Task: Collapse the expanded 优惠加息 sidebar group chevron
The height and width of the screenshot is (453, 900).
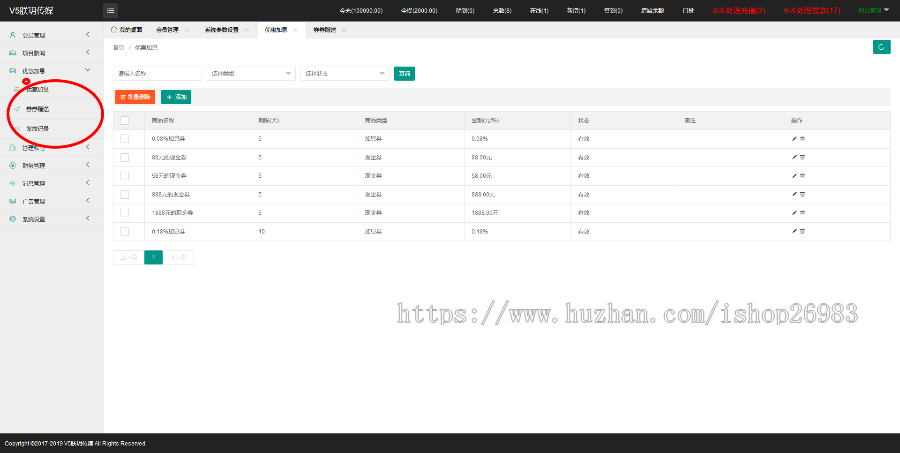Action: coord(88,70)
